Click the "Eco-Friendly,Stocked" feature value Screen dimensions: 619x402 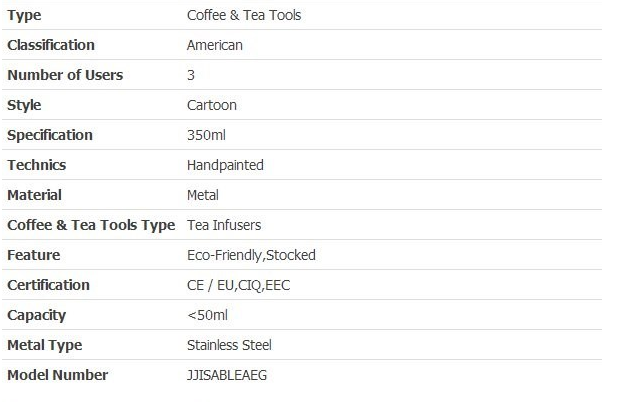click(x=251, y=255)
